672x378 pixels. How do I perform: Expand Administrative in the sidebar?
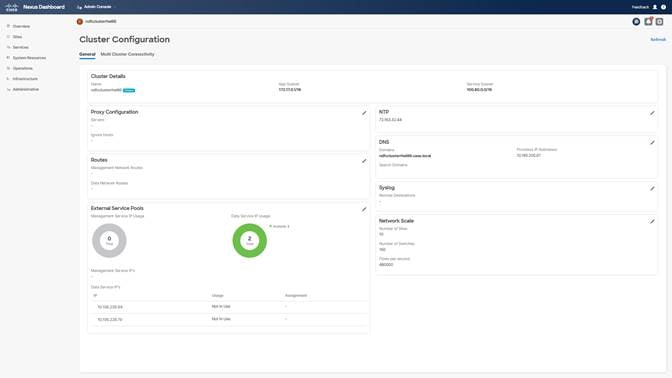pyautogui.click(x=25, y=89)
